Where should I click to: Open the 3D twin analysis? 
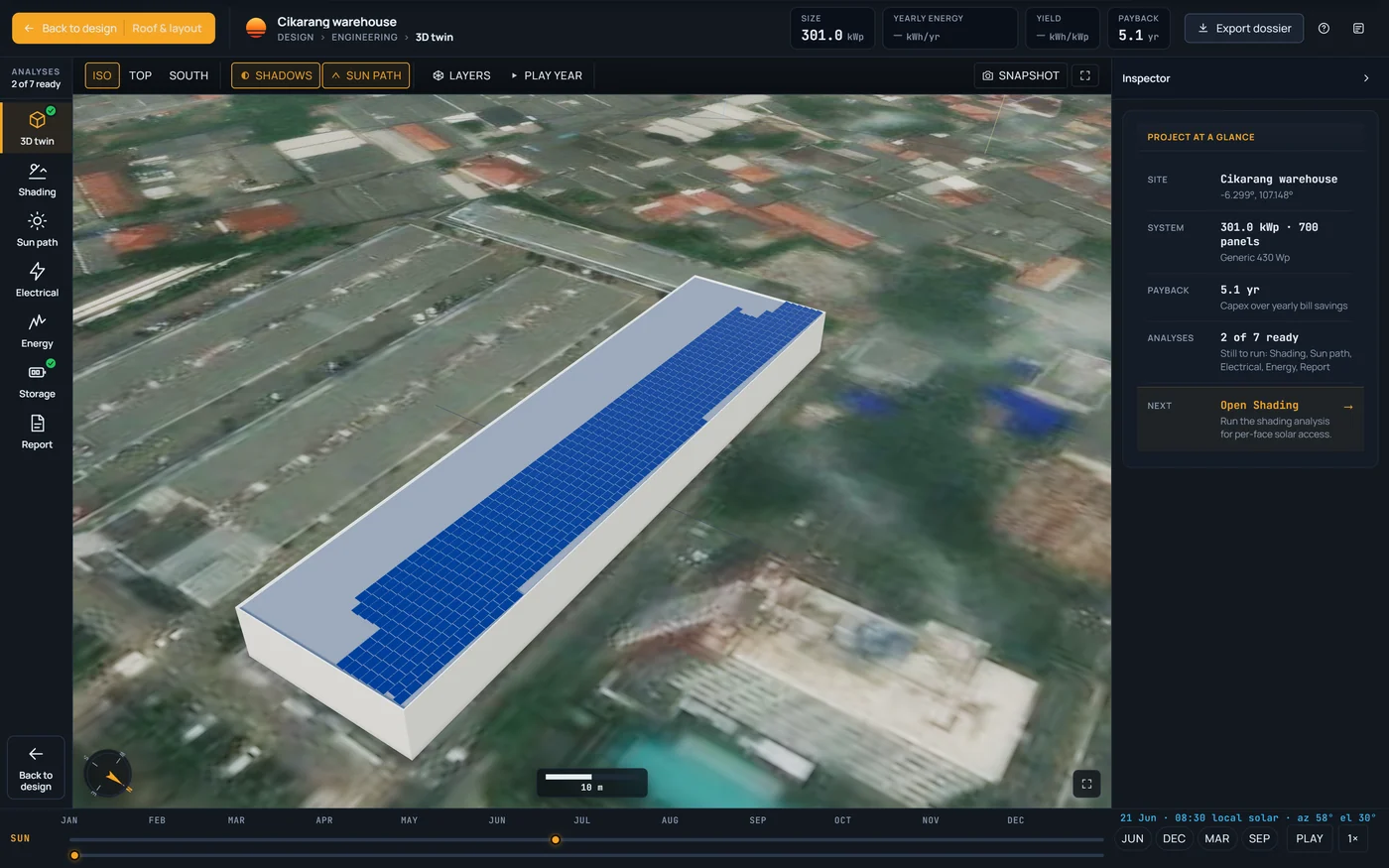click(x=37, y=128)
